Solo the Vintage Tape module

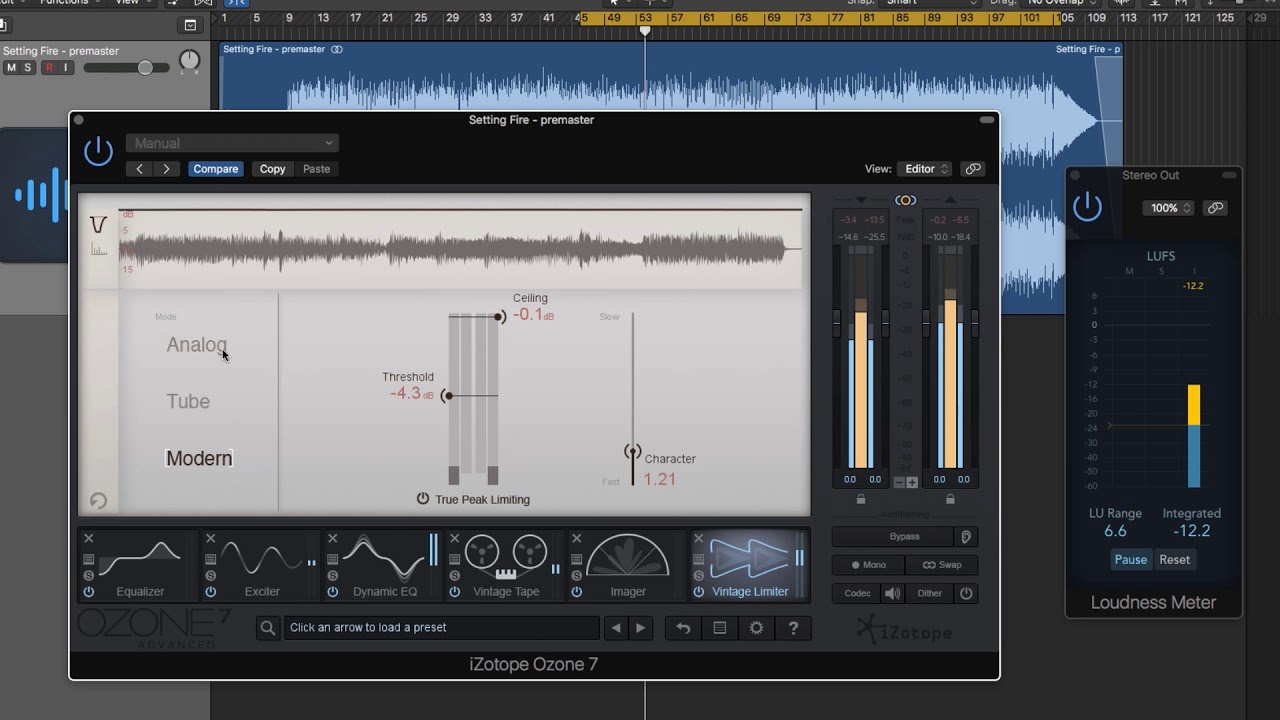pyautogui.click(x=455, y=576)
